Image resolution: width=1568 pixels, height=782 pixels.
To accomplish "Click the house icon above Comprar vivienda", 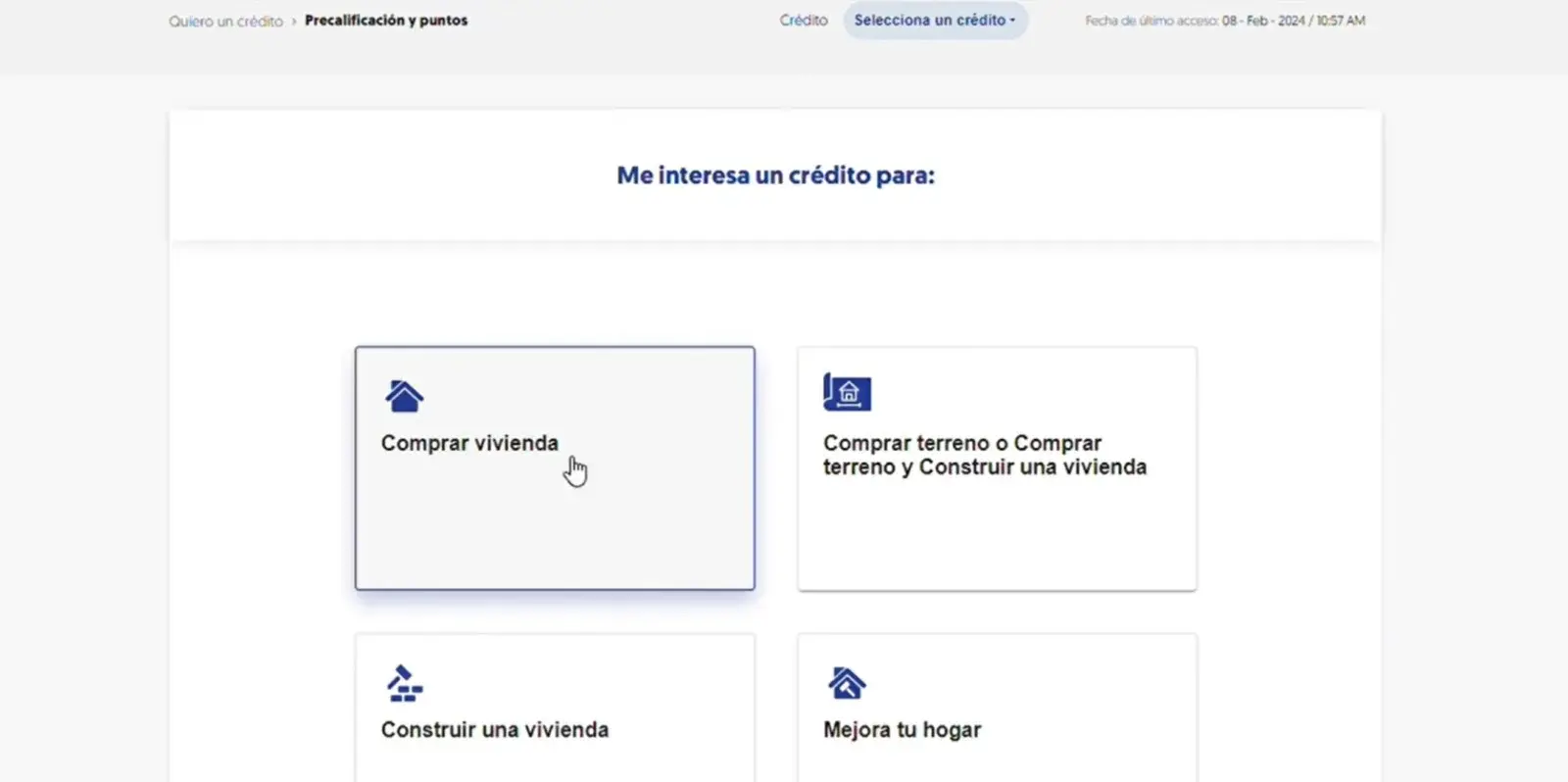I will (404, 396).
